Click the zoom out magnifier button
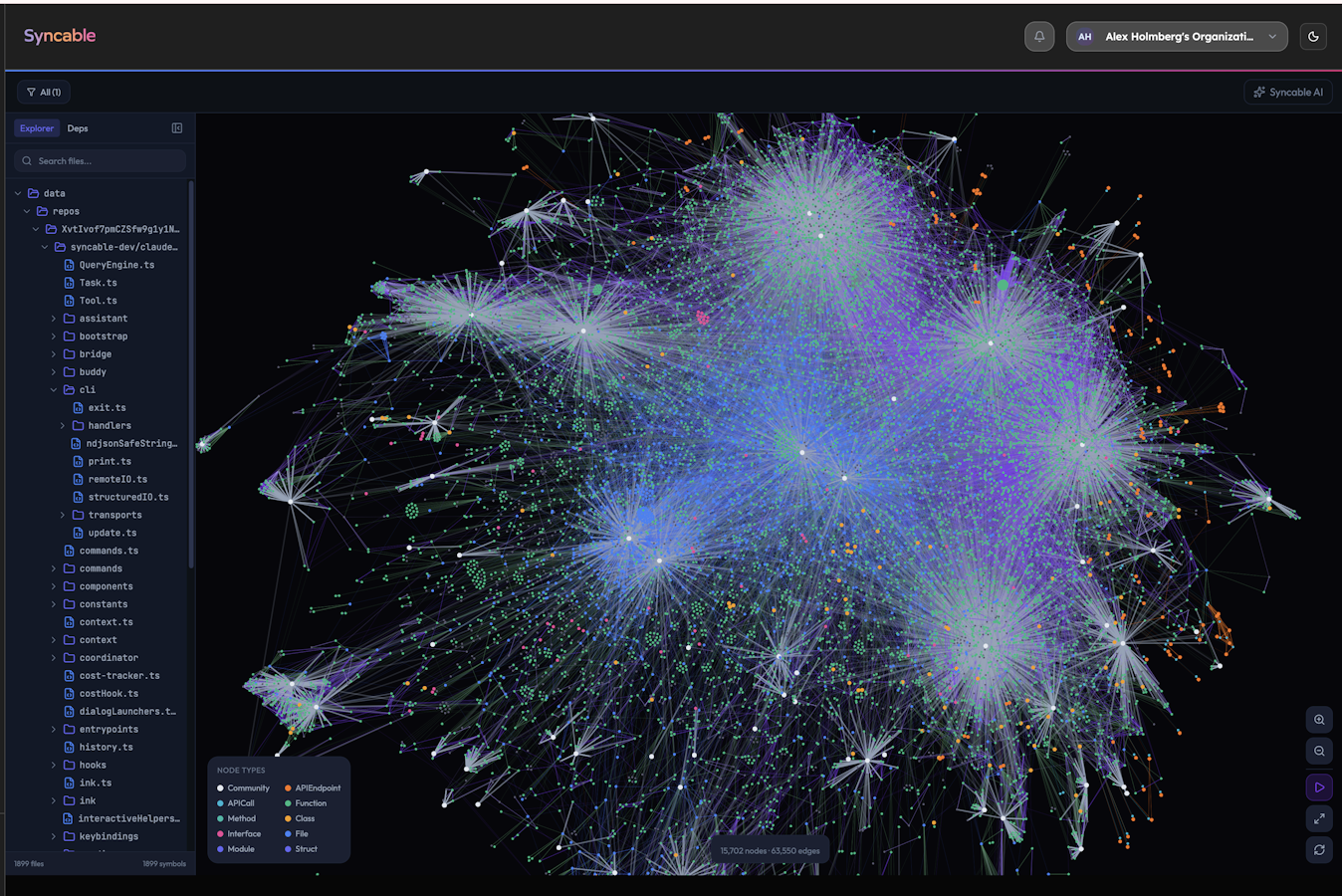Viewport: 1342px width, 896px height. [1319, 752]
